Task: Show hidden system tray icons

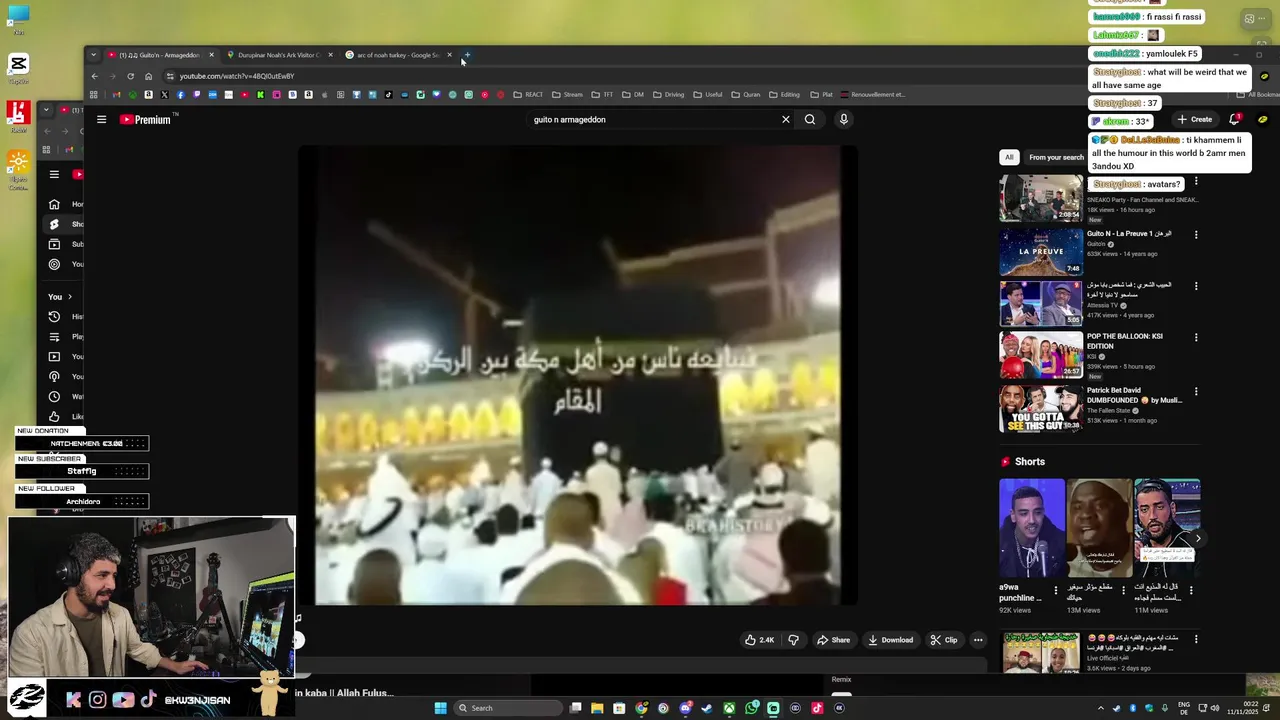Action: pyautogui.click(x=1101, y=708)
